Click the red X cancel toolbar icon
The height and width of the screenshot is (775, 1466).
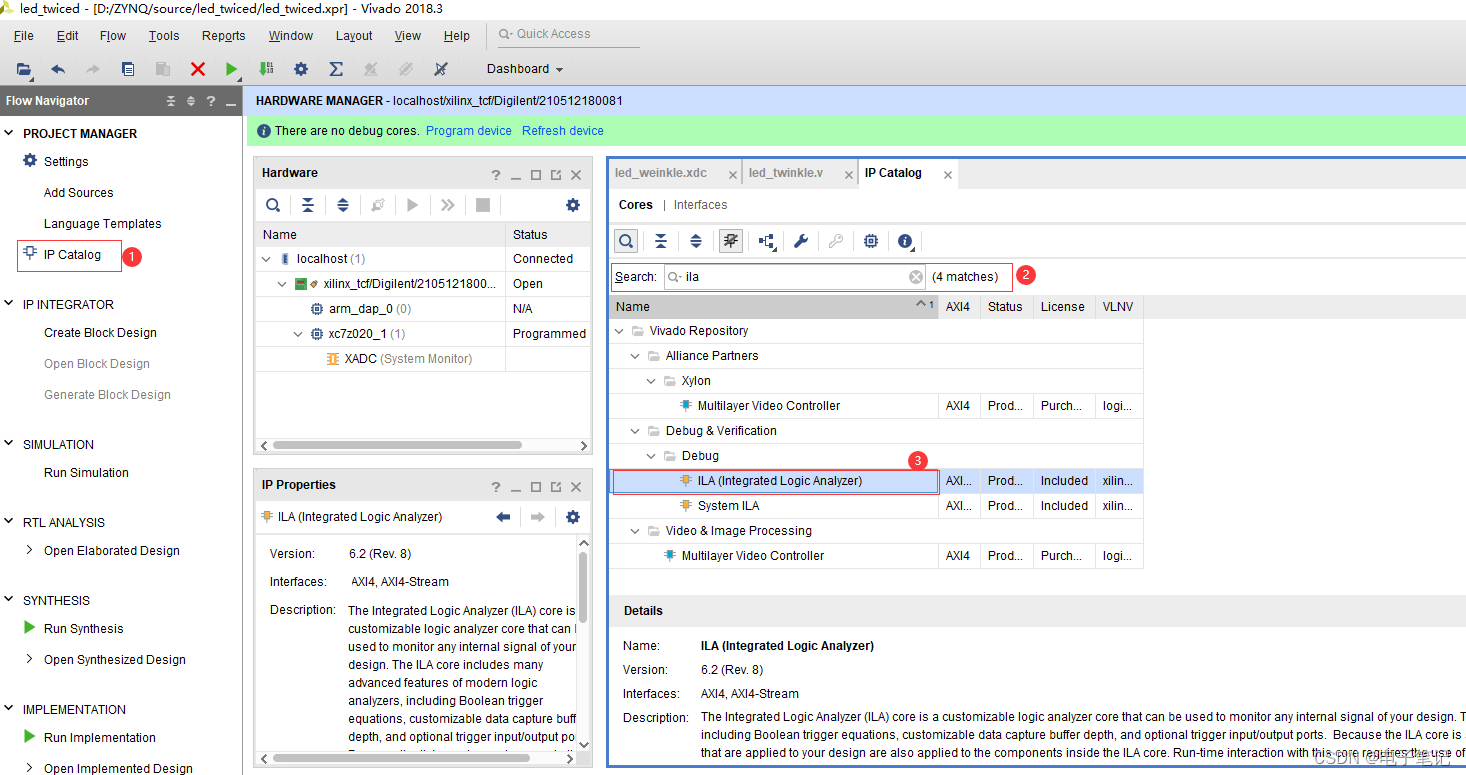(197, 69)
